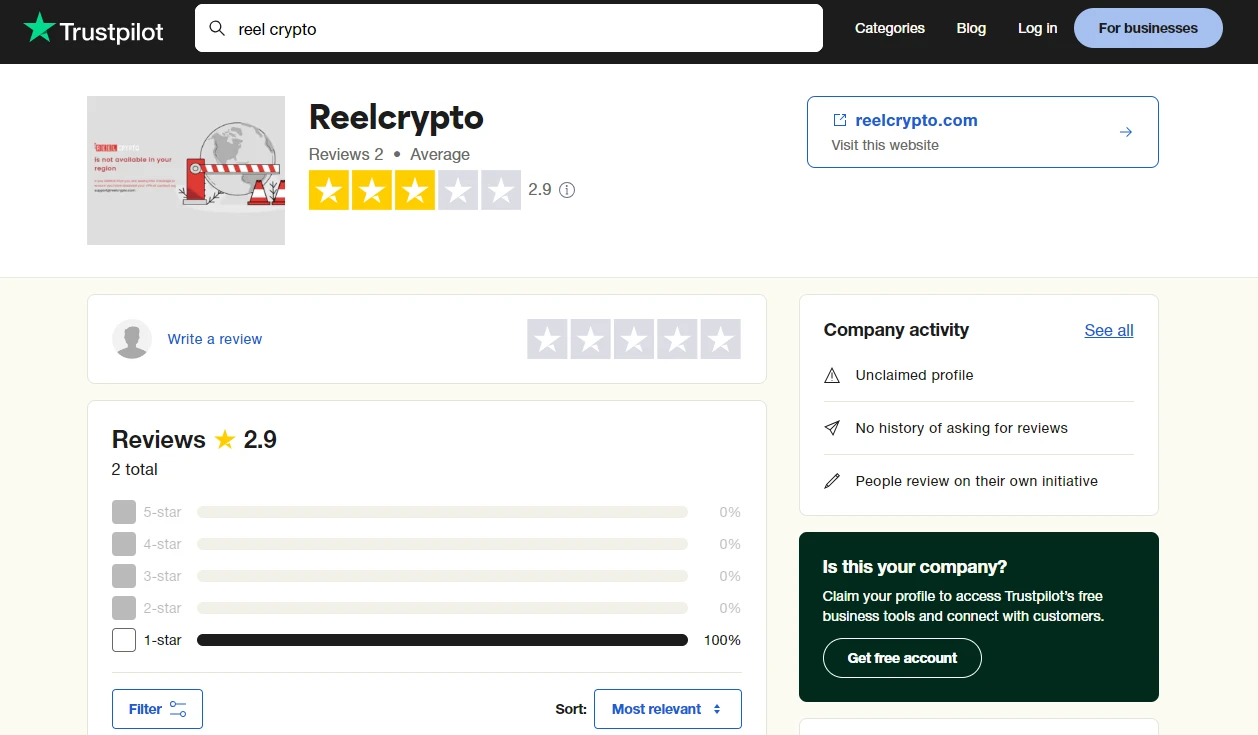Check the 3-star rating filter
1258x735 pixels.
pos(123,575)
